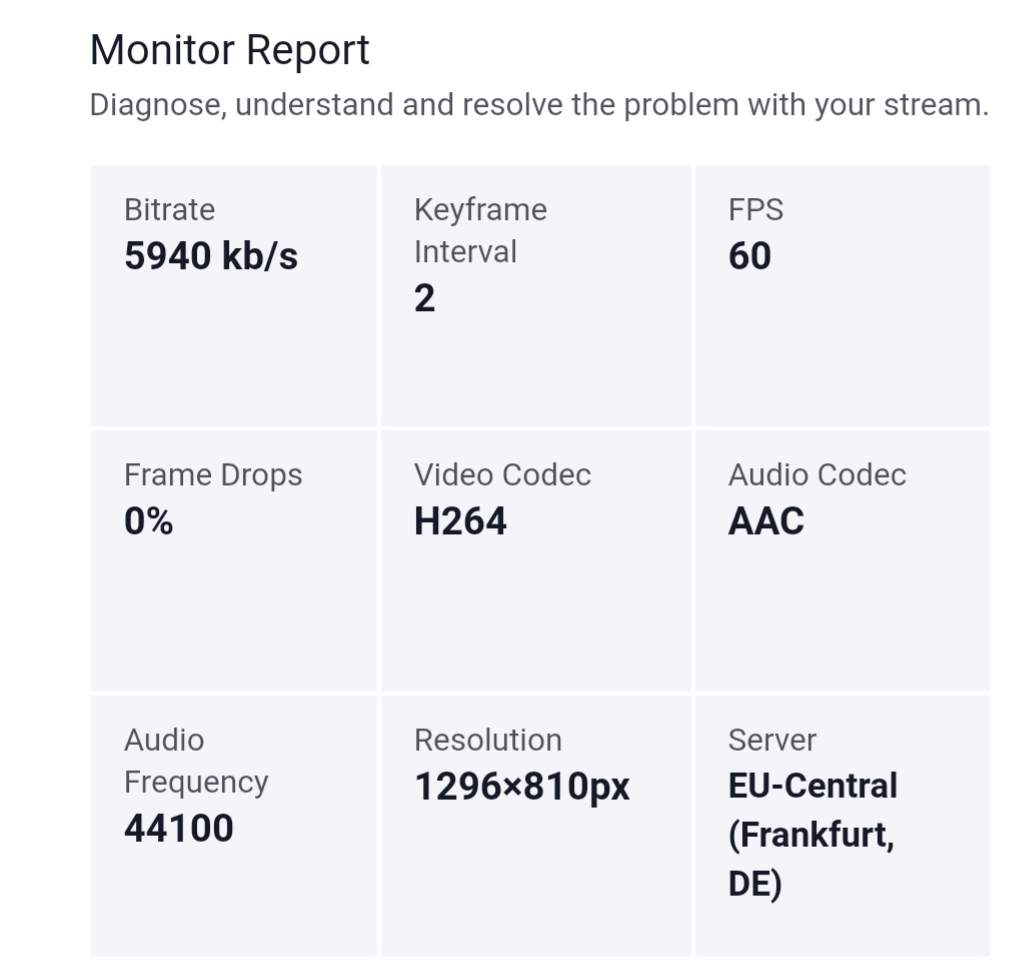Select the 0% frame drops value
Viewport: 1035px width, 980px height.
[x=149, y=521]
